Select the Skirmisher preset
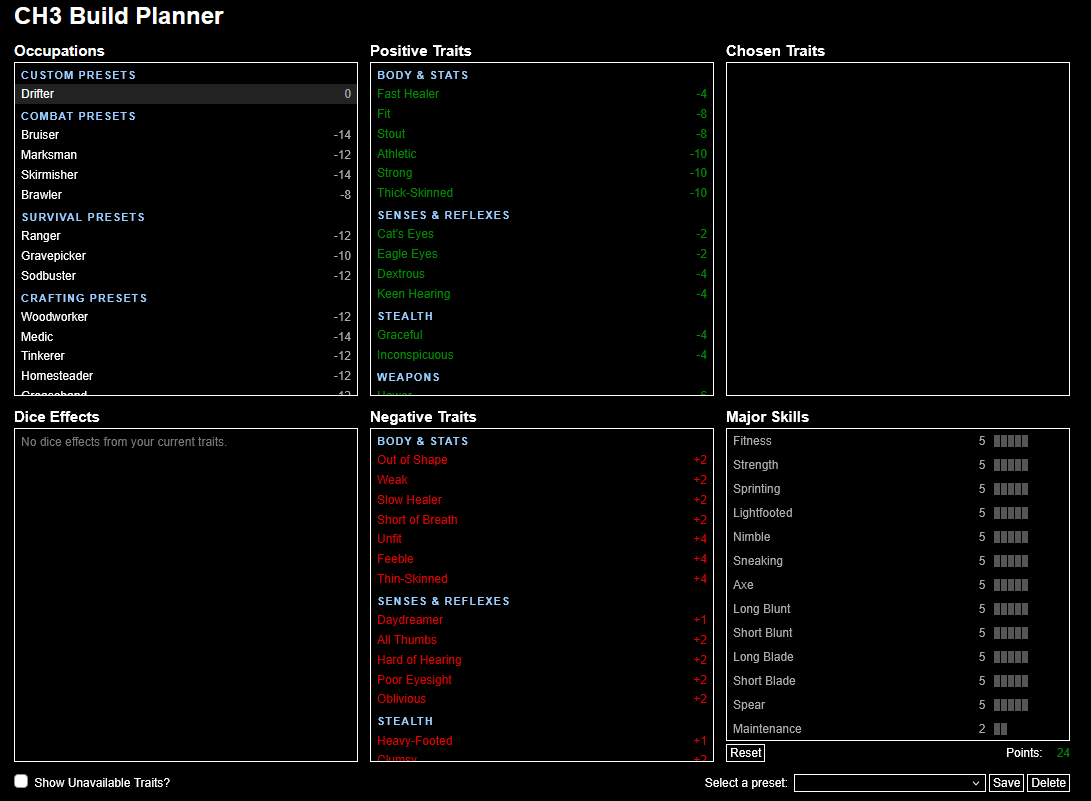This screenshot has width=1091, height=801. (x=186, y=175)
